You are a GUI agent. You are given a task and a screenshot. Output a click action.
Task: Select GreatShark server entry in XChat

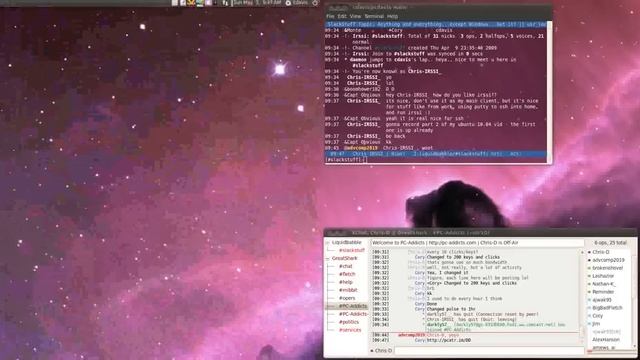coord(344,258)
